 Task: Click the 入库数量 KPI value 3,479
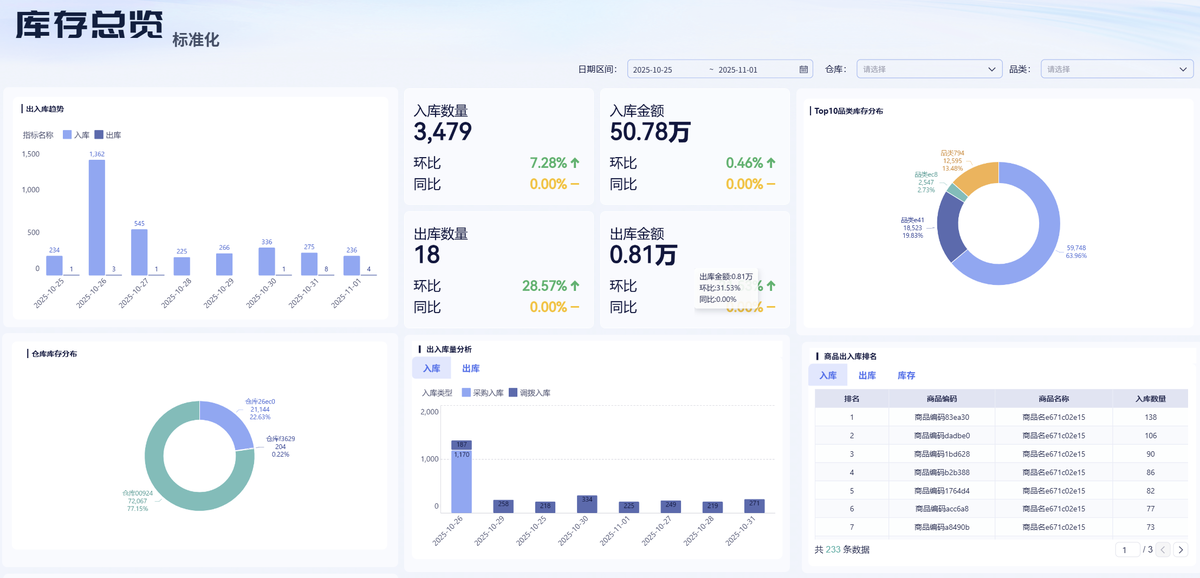[x=443, y=132]
